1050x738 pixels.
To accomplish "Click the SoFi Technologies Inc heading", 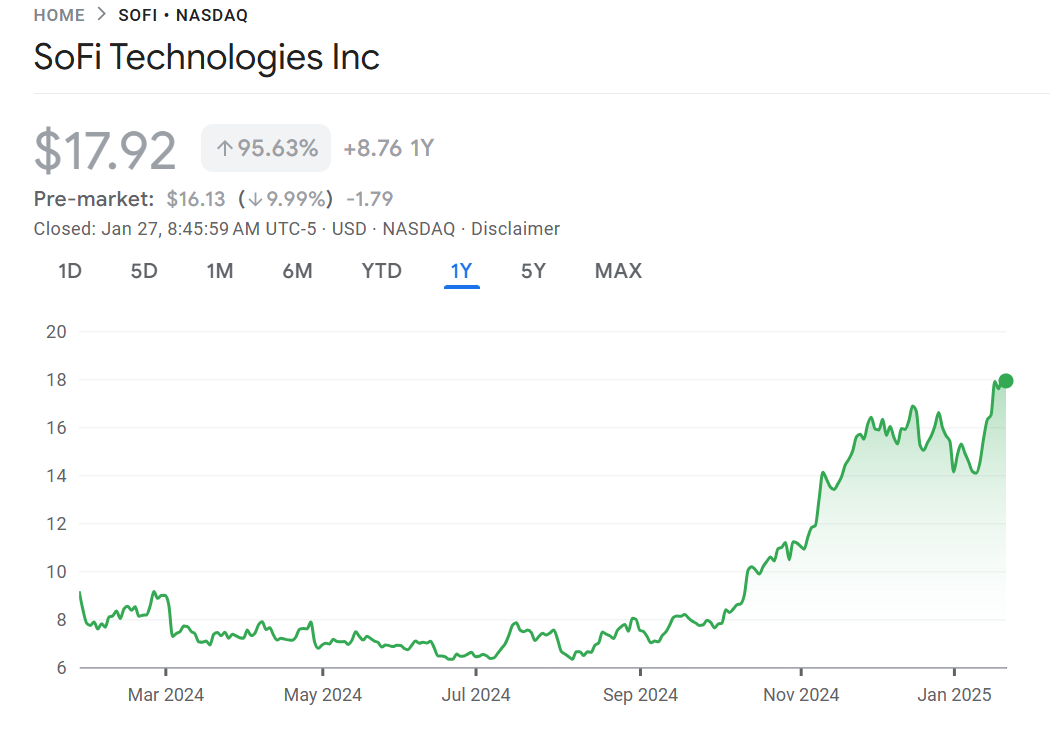I will point(207,56).
